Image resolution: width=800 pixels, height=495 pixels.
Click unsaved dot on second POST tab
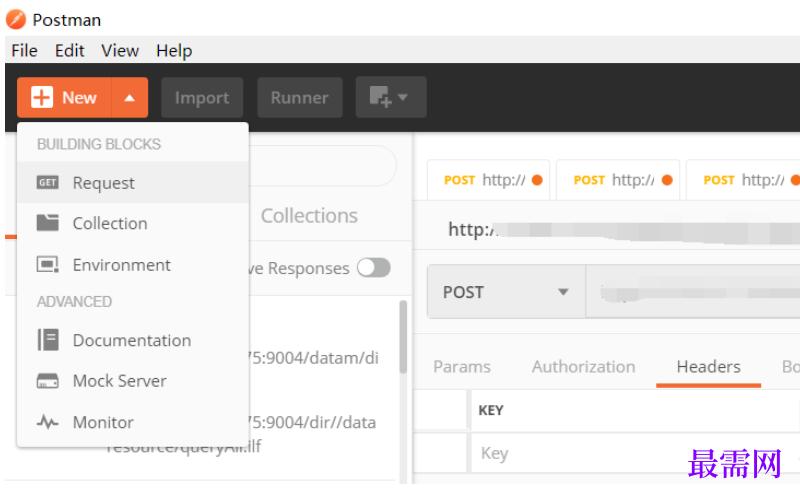(x=667, y=180)
